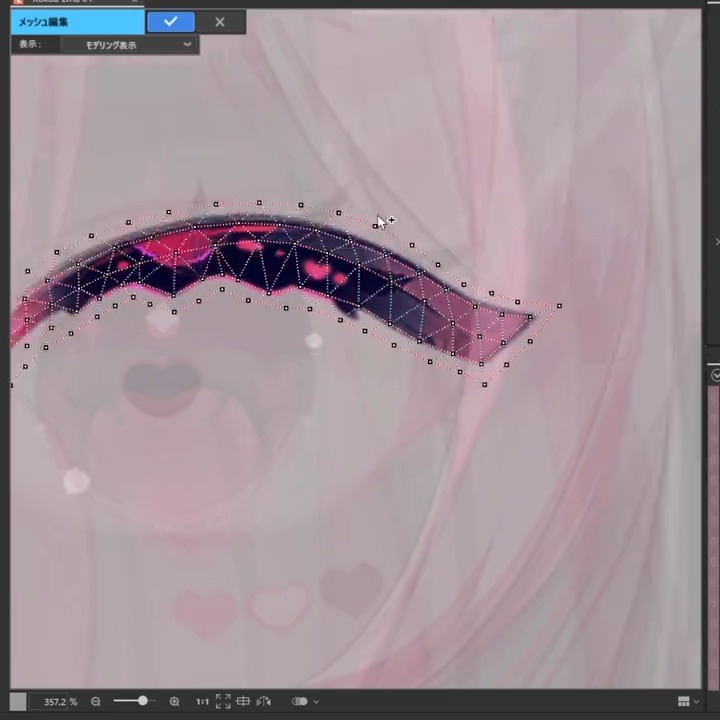Viewport: 720px width, 720px height.
Task: Click the zoom slider handle
Action: (x=143, y=700)
